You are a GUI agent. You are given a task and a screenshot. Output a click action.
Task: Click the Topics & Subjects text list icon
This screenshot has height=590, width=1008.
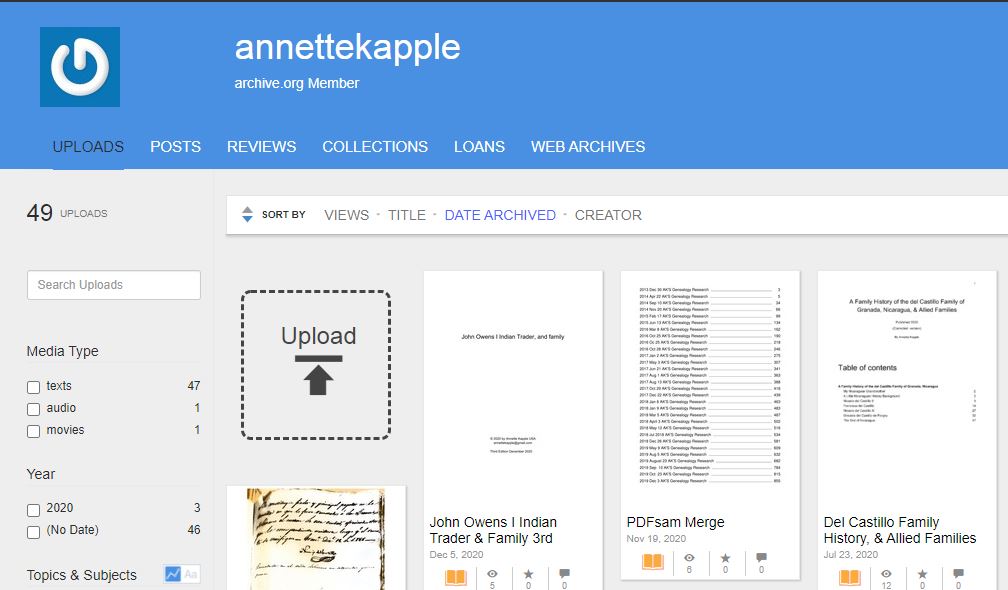click(x=191, y=574)
